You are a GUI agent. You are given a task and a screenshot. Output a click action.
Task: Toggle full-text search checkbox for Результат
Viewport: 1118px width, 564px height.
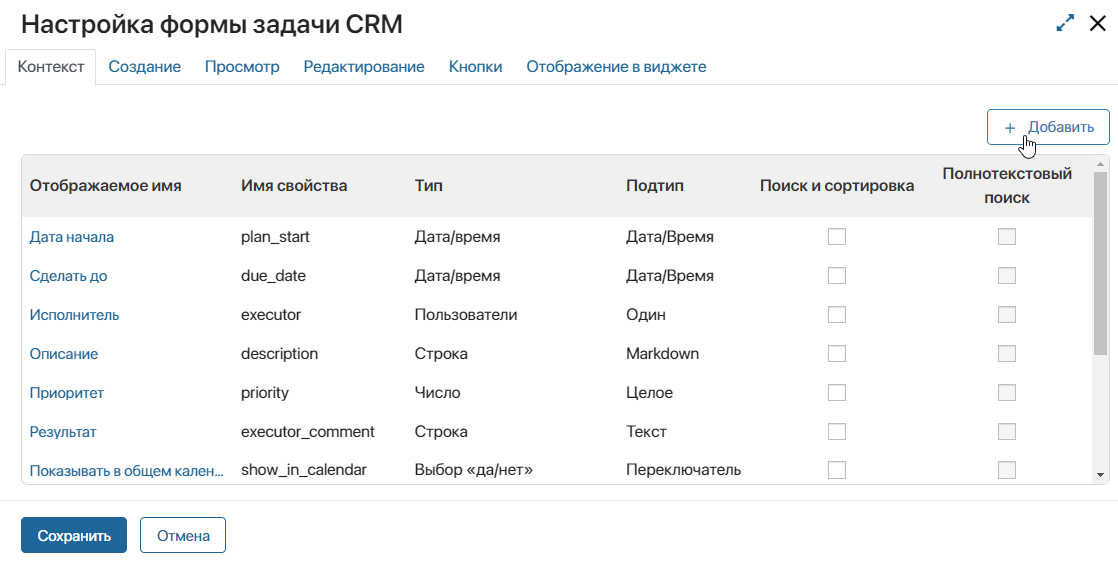pyautogui.click(x=1007, y=431)
